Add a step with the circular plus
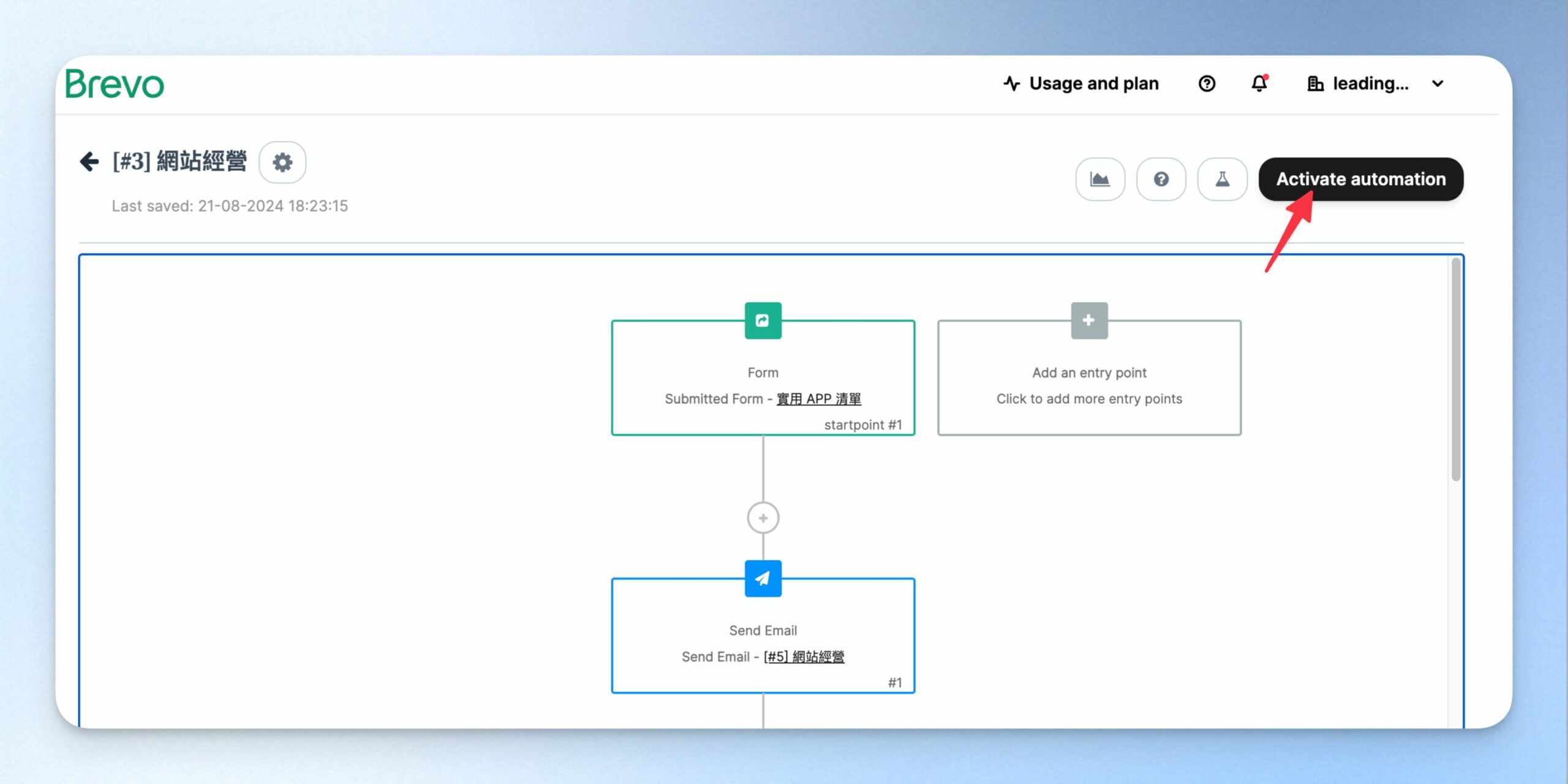Image resolution: width=1568 pixels, height=784 pixels. (x=763, y=518)
